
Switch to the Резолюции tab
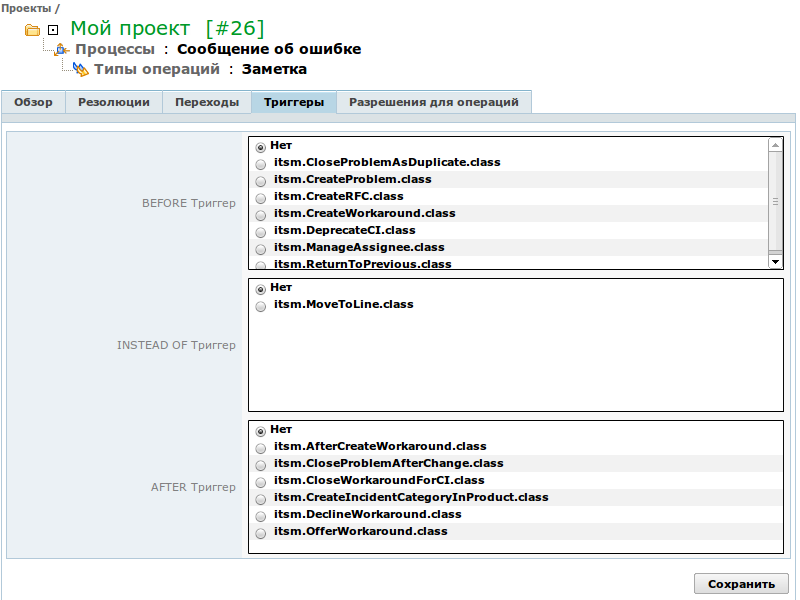[114, 102]
